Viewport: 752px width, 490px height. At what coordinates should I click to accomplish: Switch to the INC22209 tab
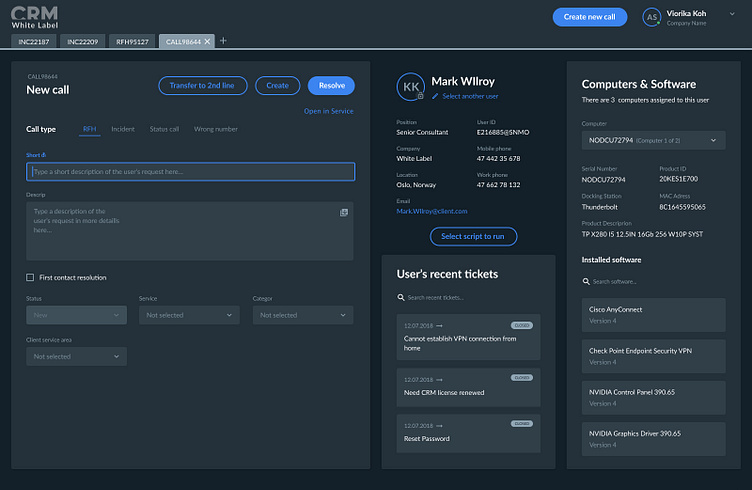click(82, 42)
